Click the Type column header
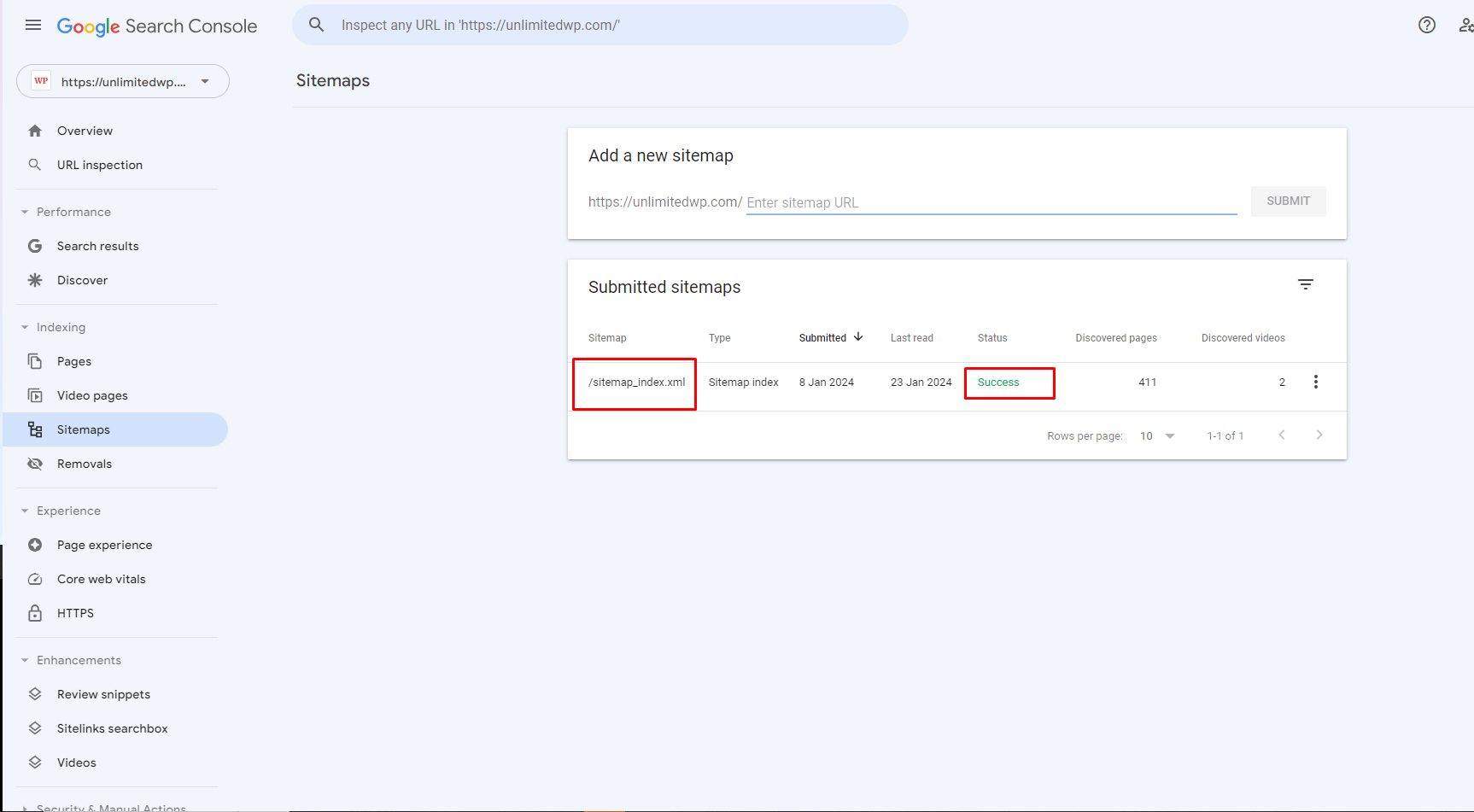Viewport: 1474px width, 812px height. tap(719, 338)
